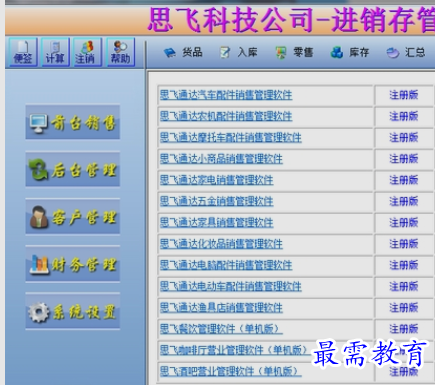Click the 零售 icon in toolbar
Viewport: 435px width, 385px height.
pos(281,53)
